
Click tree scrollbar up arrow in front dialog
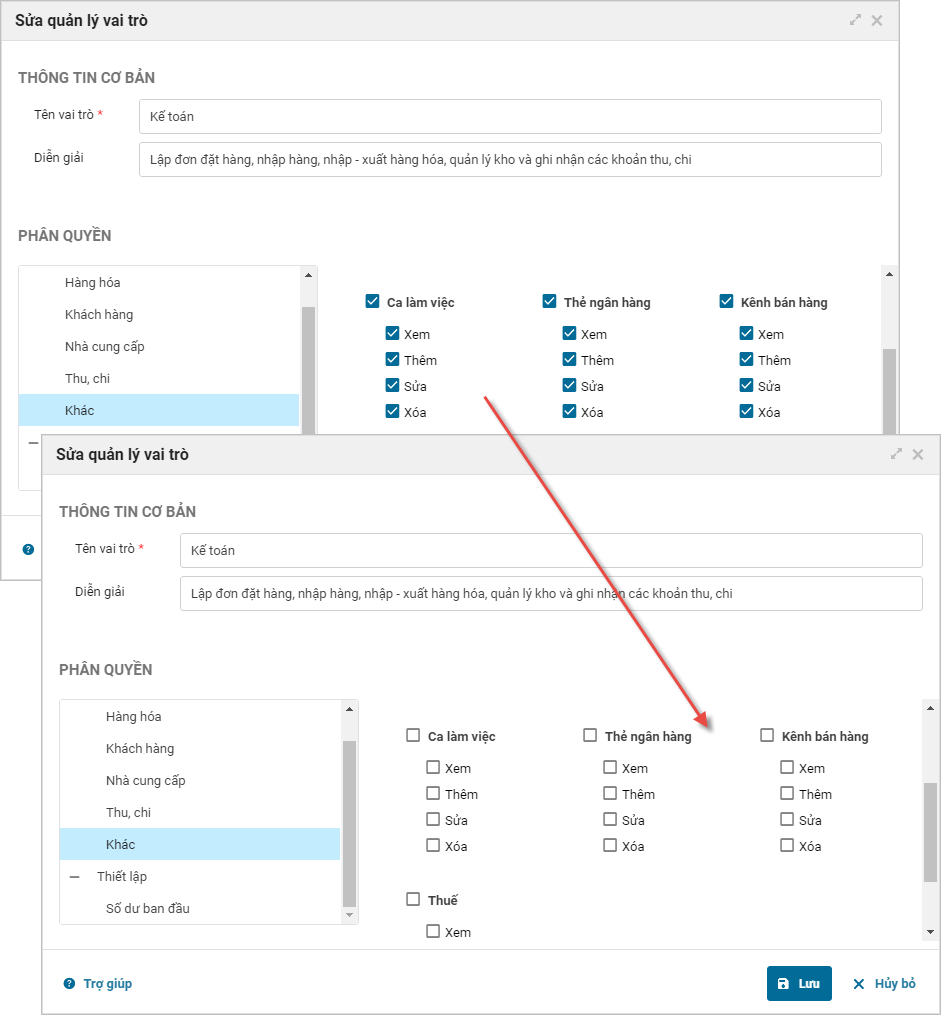pyautogui.click(x=349, y=709)
